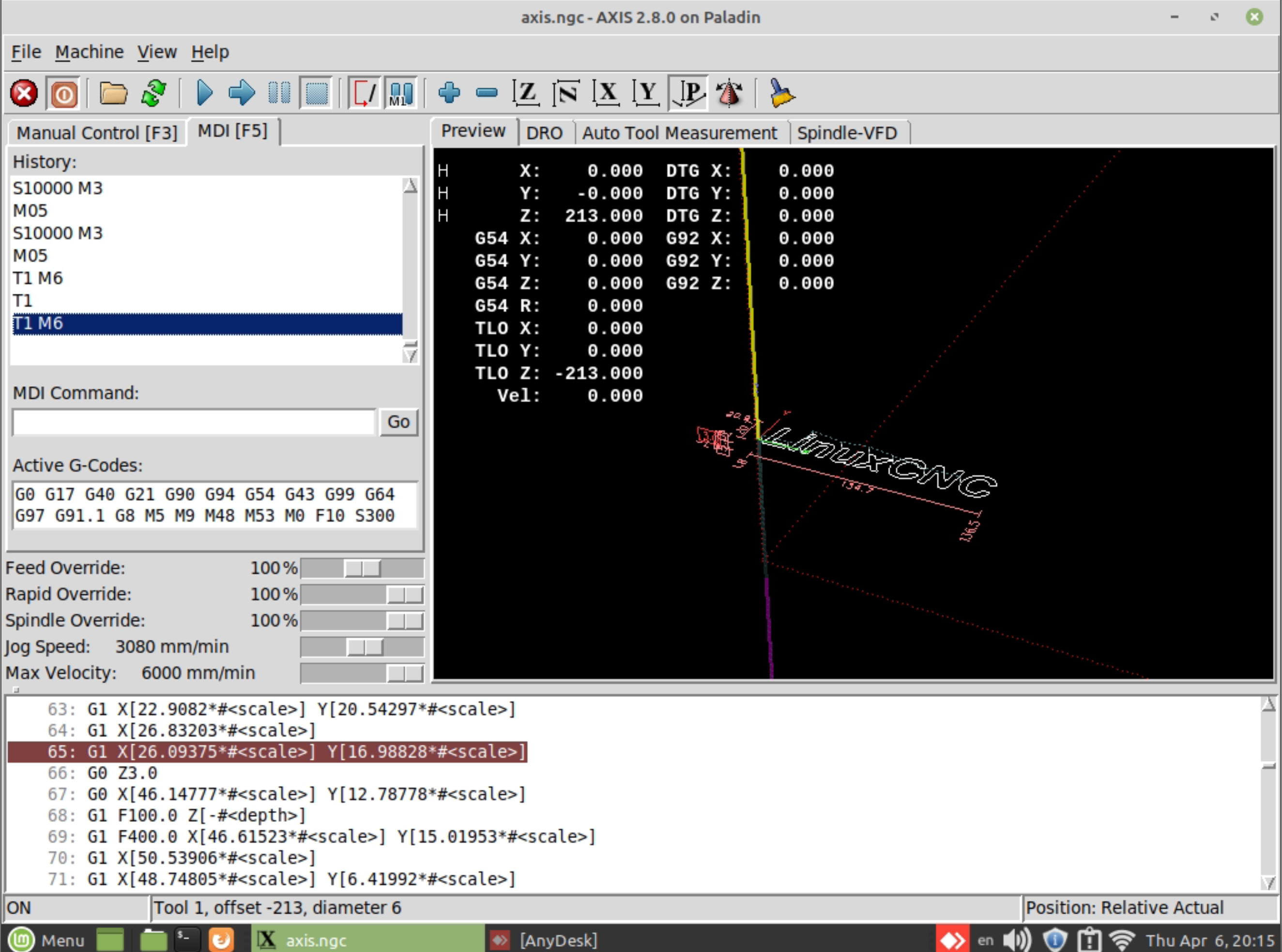Reload the current file with green arrows
Screen dimensions: 1282x952
[x=154, y=93]
